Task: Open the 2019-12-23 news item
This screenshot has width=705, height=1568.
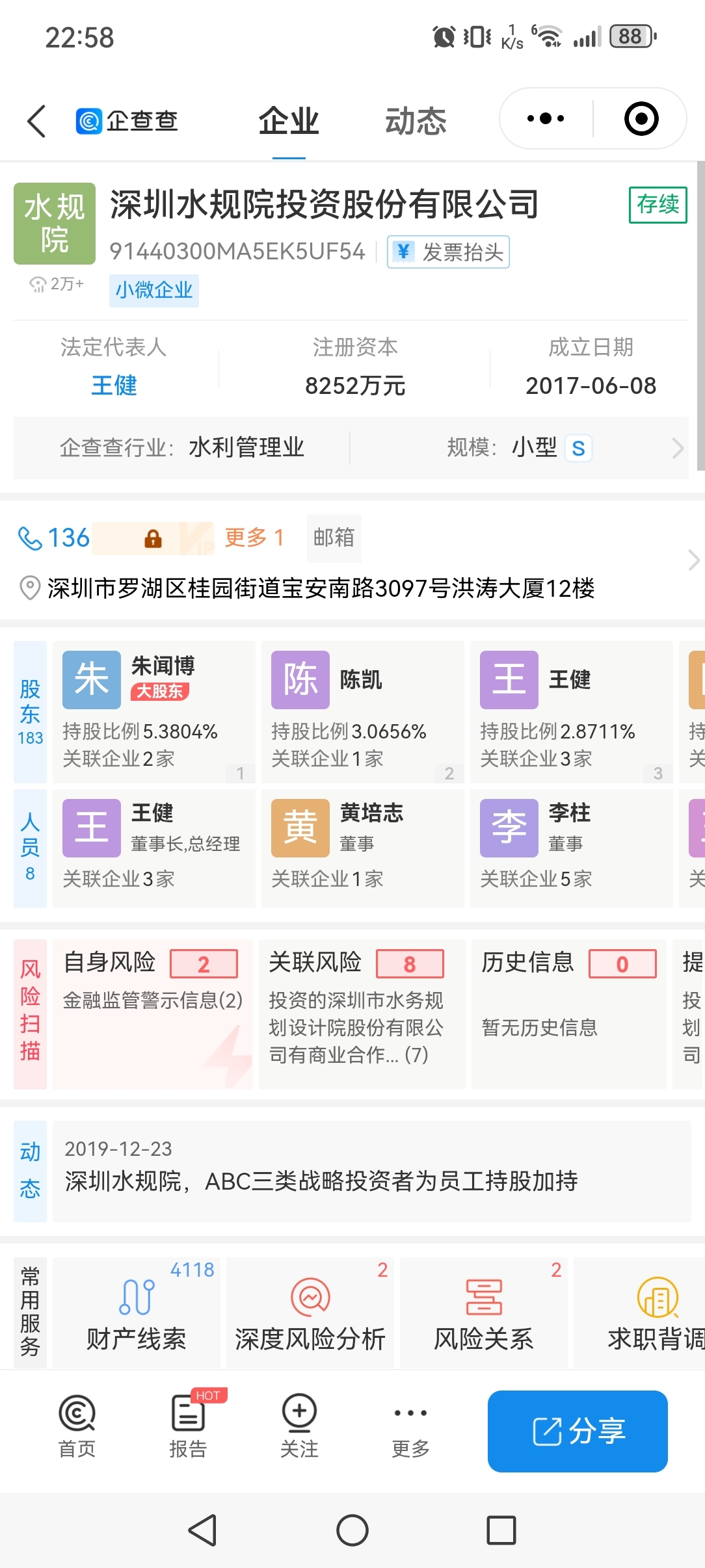Action: 371,1171
